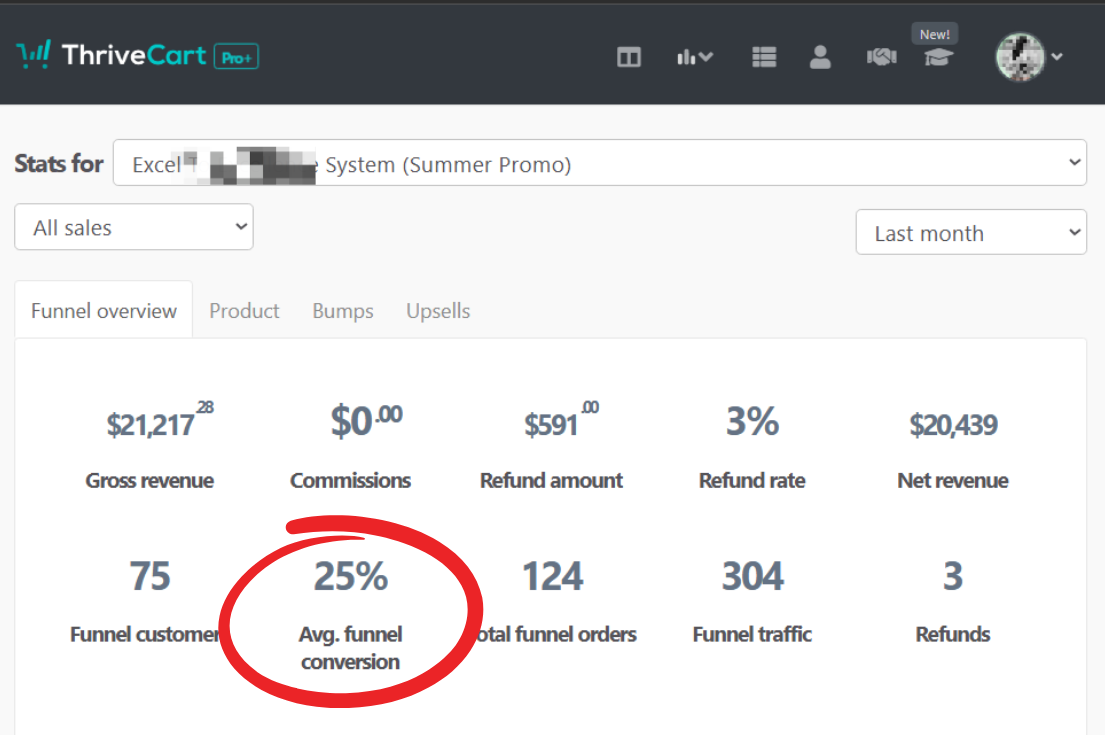Click the 25% funnel conversion value

[350, 576]
